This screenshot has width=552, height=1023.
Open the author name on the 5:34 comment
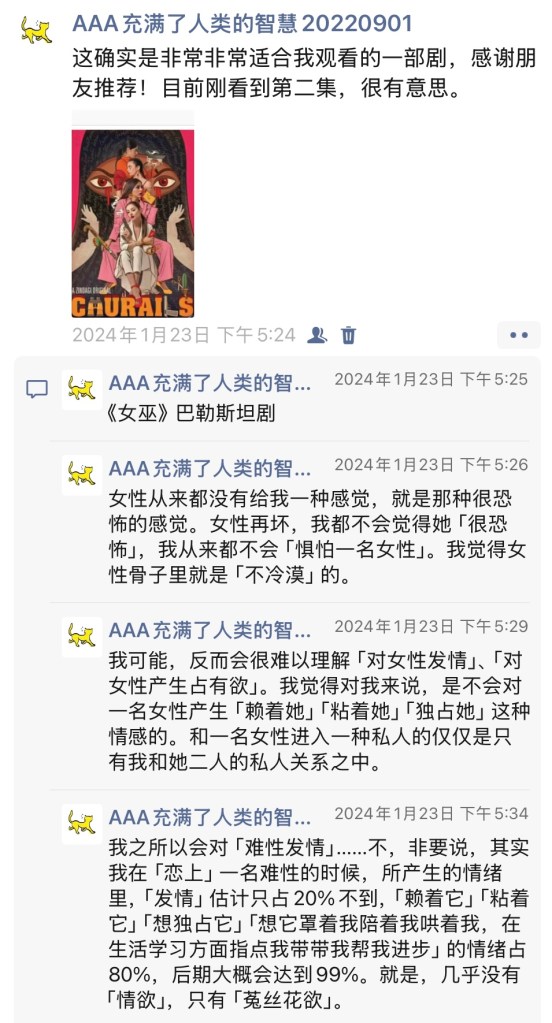tap(209, 818)
